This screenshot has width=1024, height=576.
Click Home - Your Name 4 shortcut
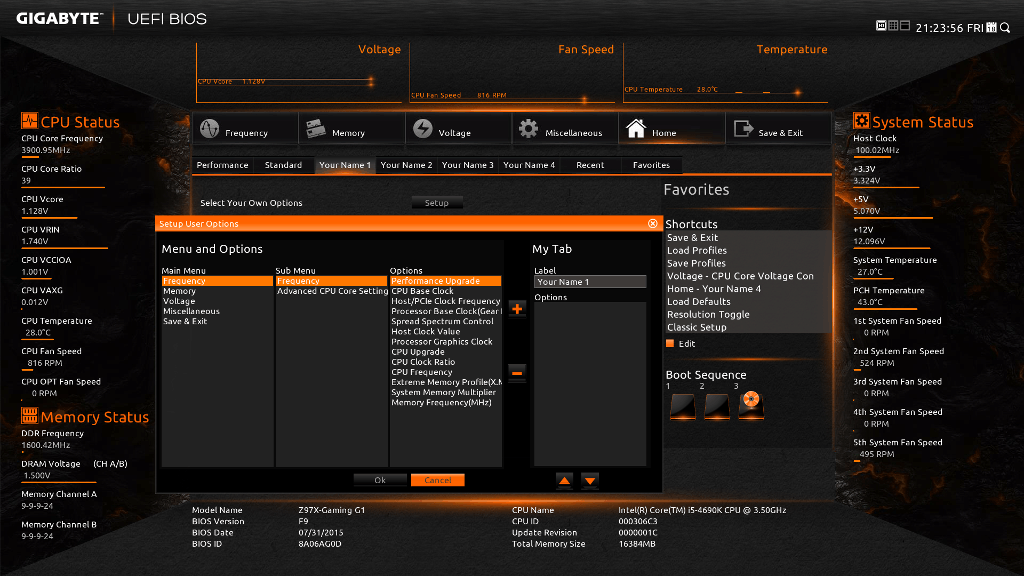714,289
